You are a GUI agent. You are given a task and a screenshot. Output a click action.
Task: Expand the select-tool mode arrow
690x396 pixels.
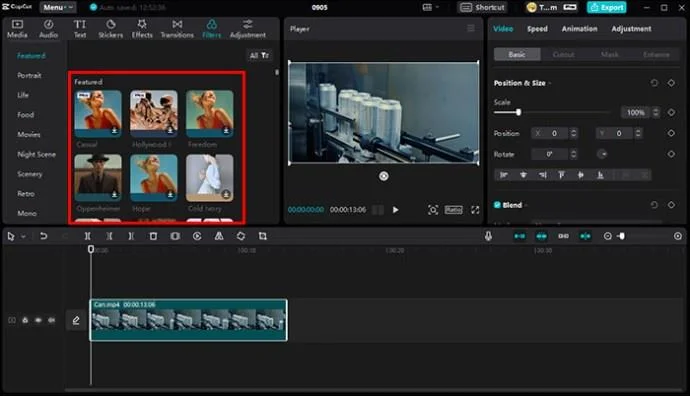pos(23,237)
